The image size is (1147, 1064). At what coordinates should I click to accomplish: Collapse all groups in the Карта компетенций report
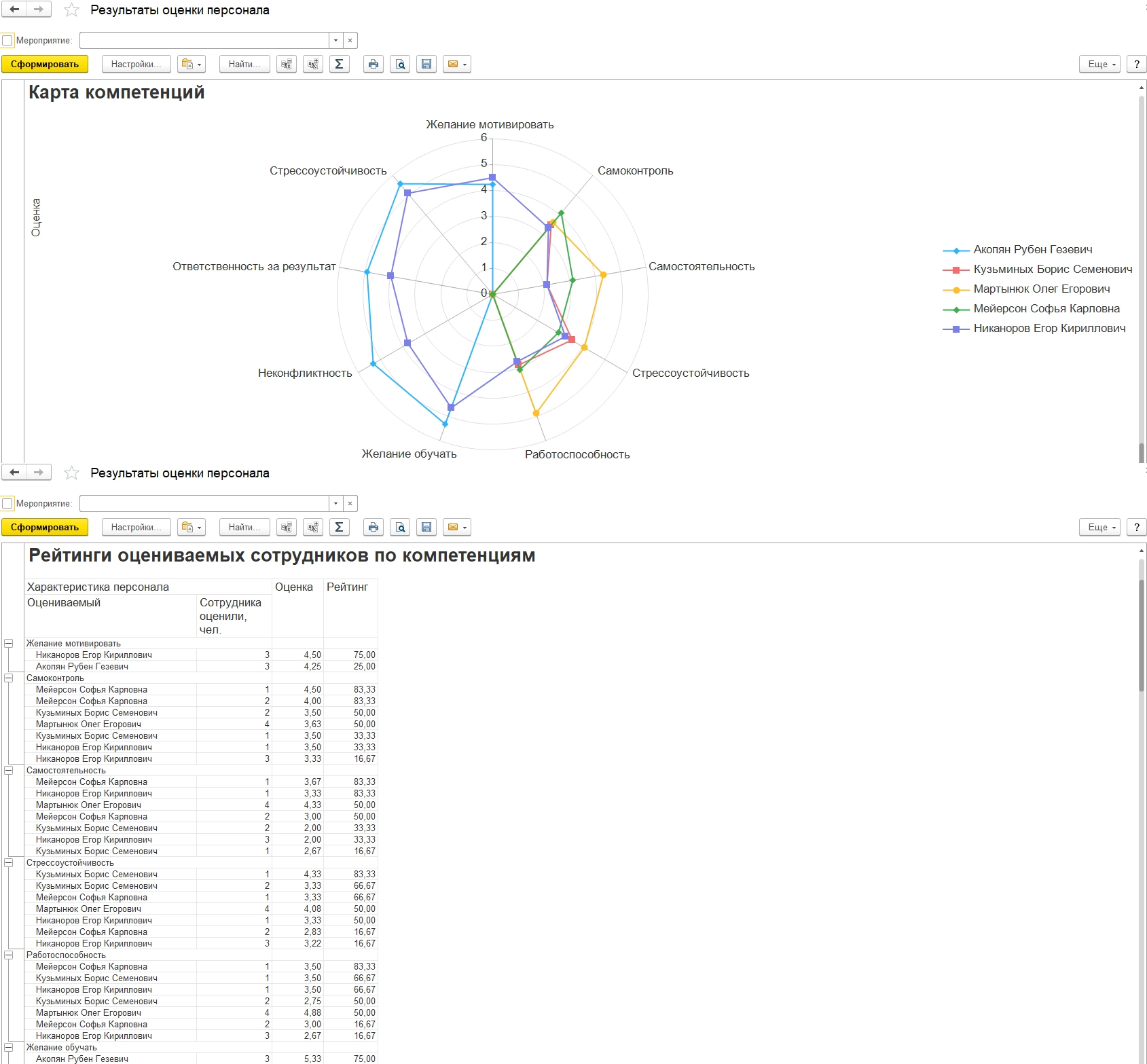pyautogui.click(x=287, y=65)
